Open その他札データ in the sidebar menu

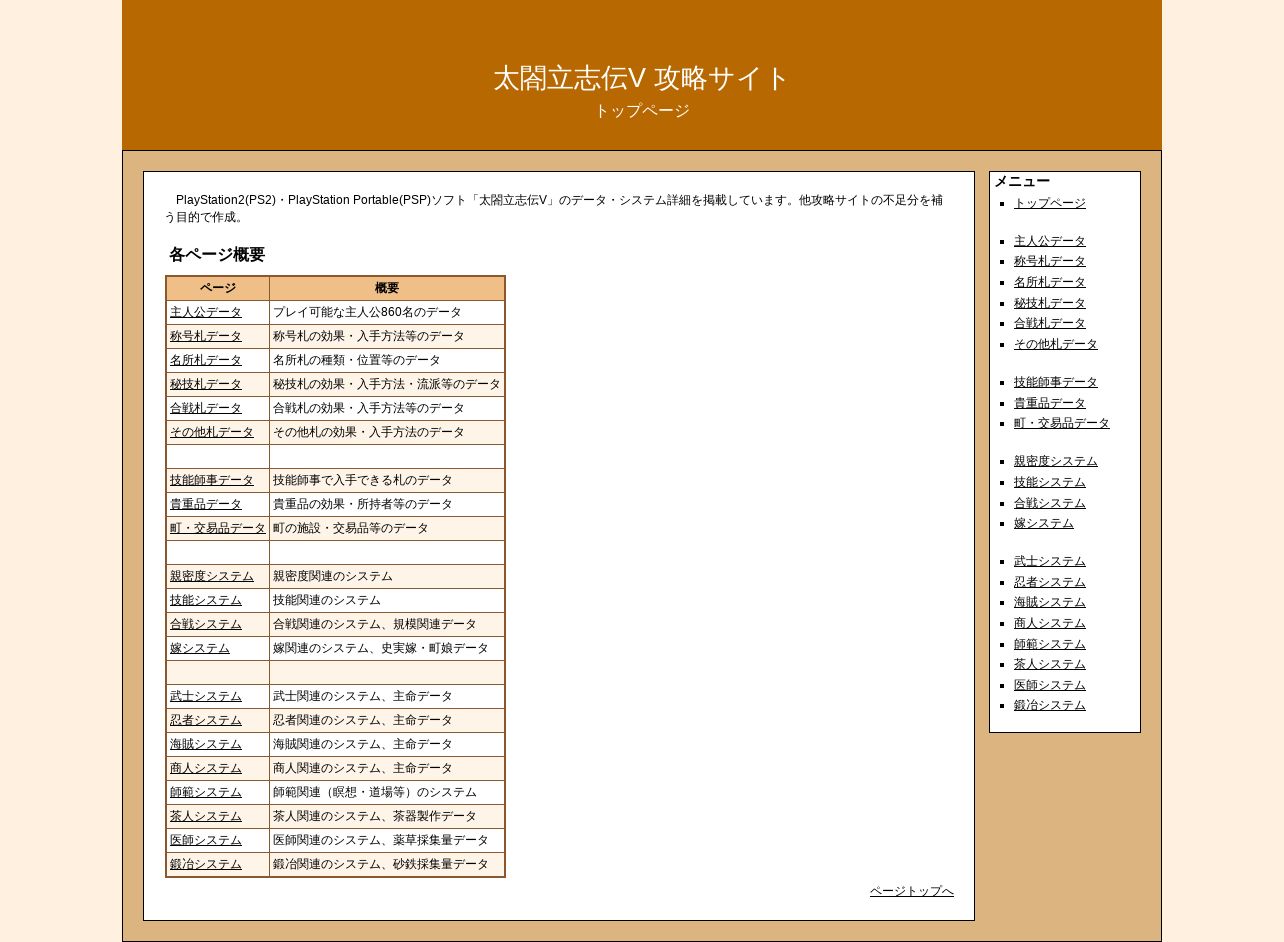pos(1055,344)
